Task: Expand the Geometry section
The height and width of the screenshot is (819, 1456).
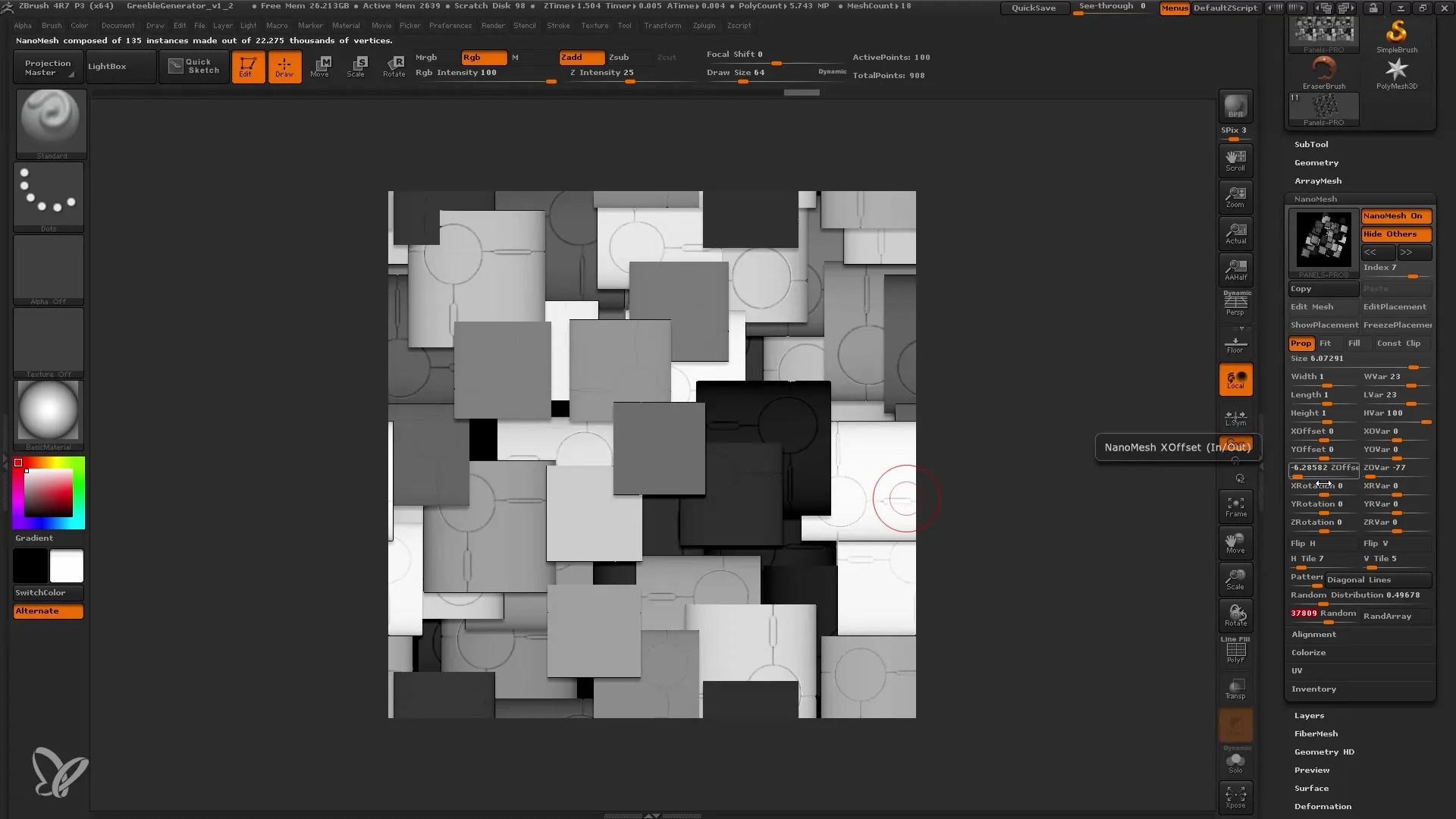Action: [x=1316, y=162]
